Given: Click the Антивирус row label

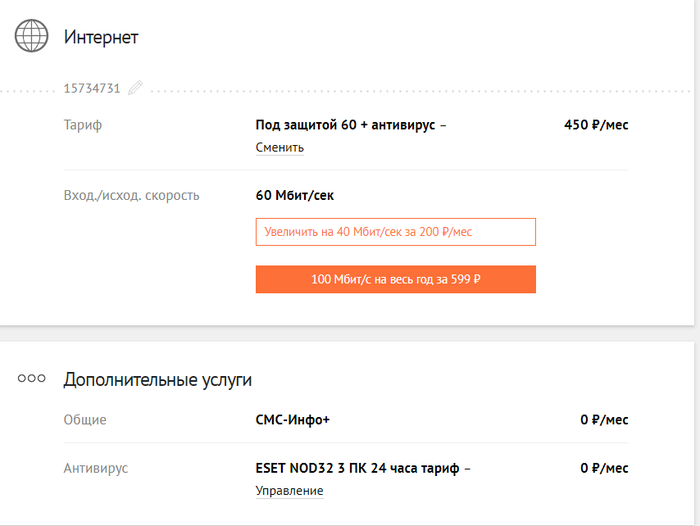Looking at the screenshot, I should [95, 468].
